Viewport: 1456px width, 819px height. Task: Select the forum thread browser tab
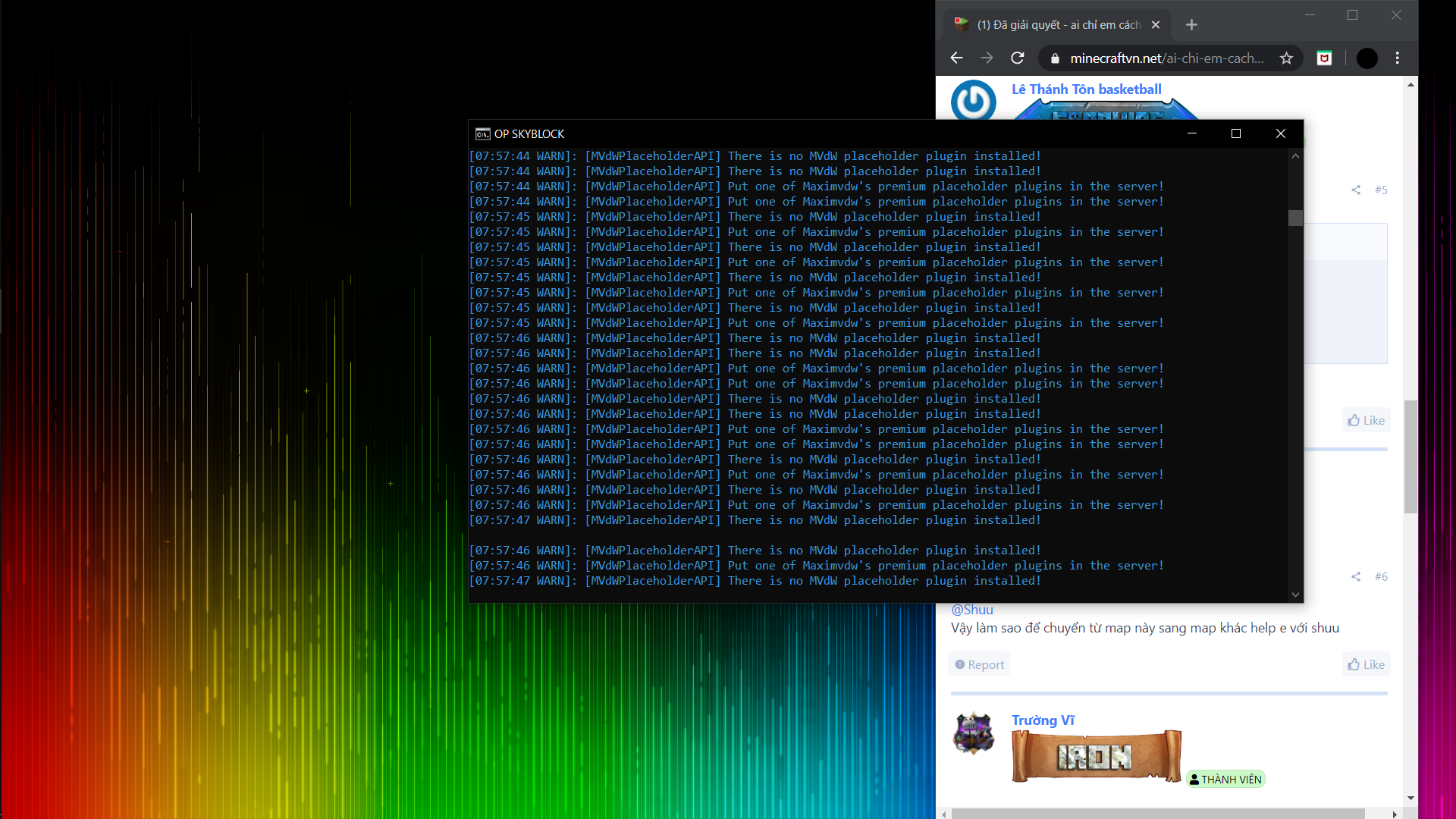coord(1058,25)
